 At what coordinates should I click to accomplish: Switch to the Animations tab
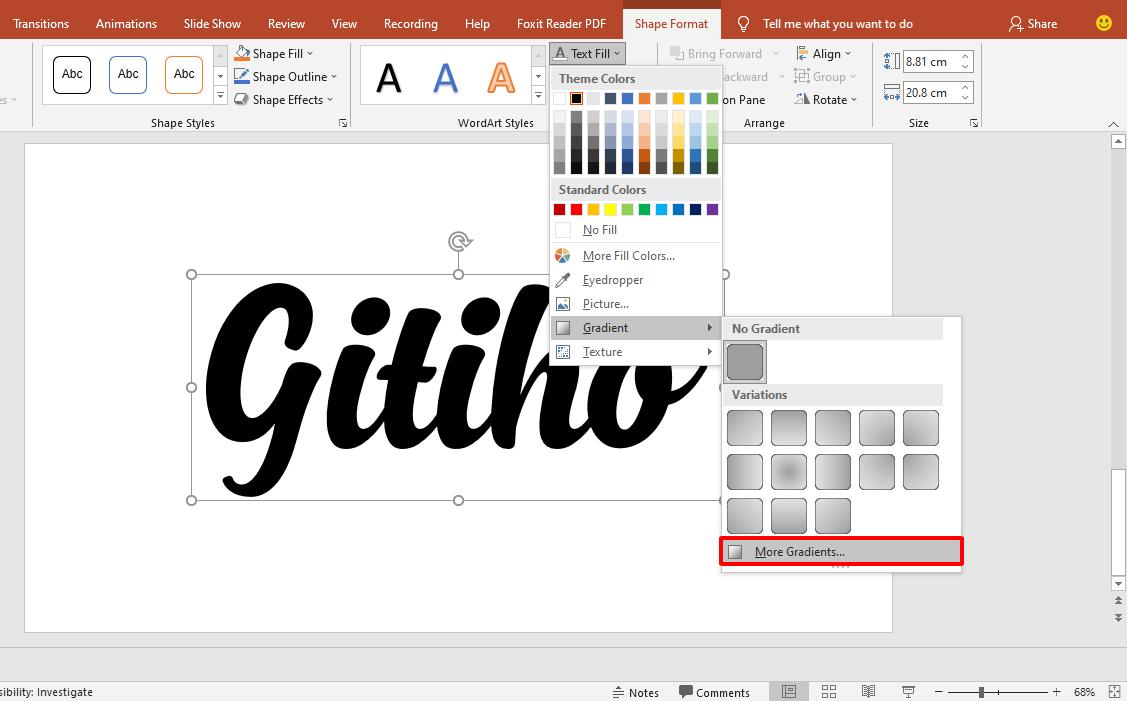tap(126, 23)
